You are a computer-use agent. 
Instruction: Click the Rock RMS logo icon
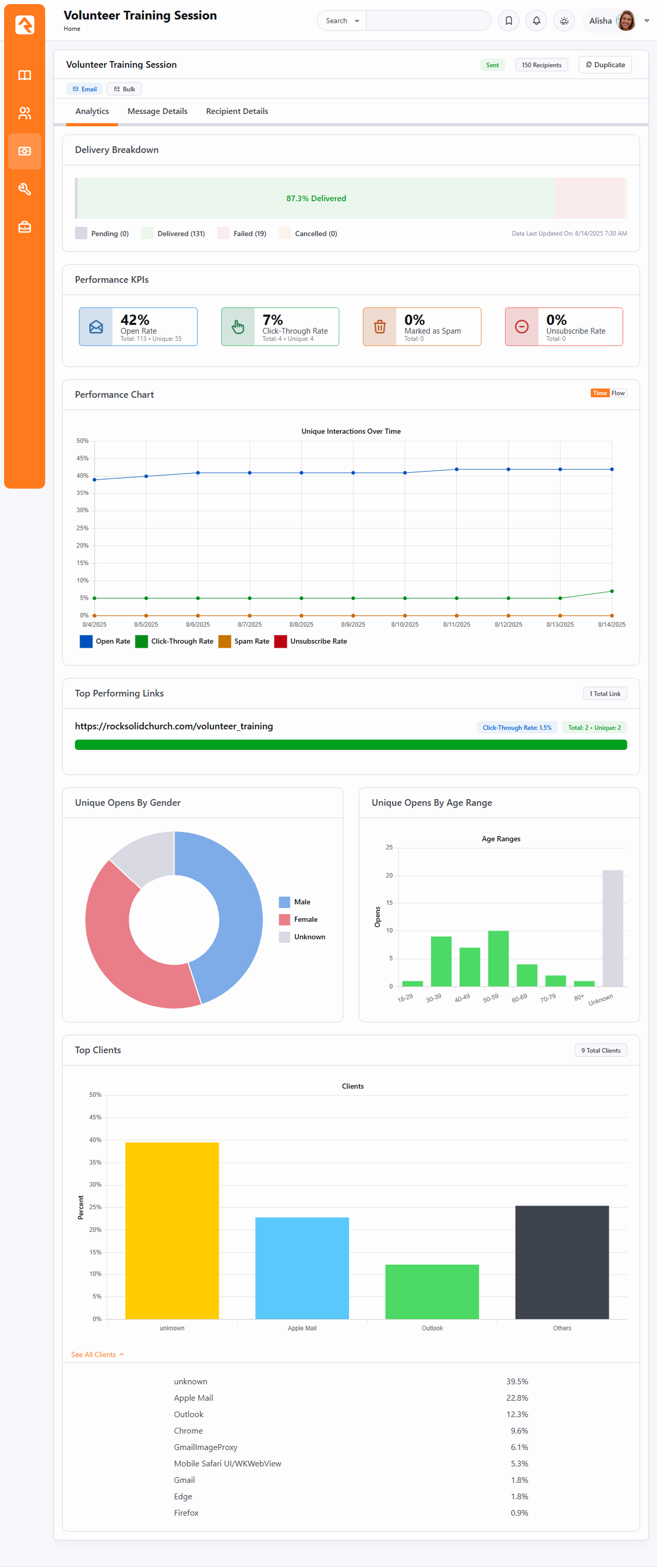(24, 25)
